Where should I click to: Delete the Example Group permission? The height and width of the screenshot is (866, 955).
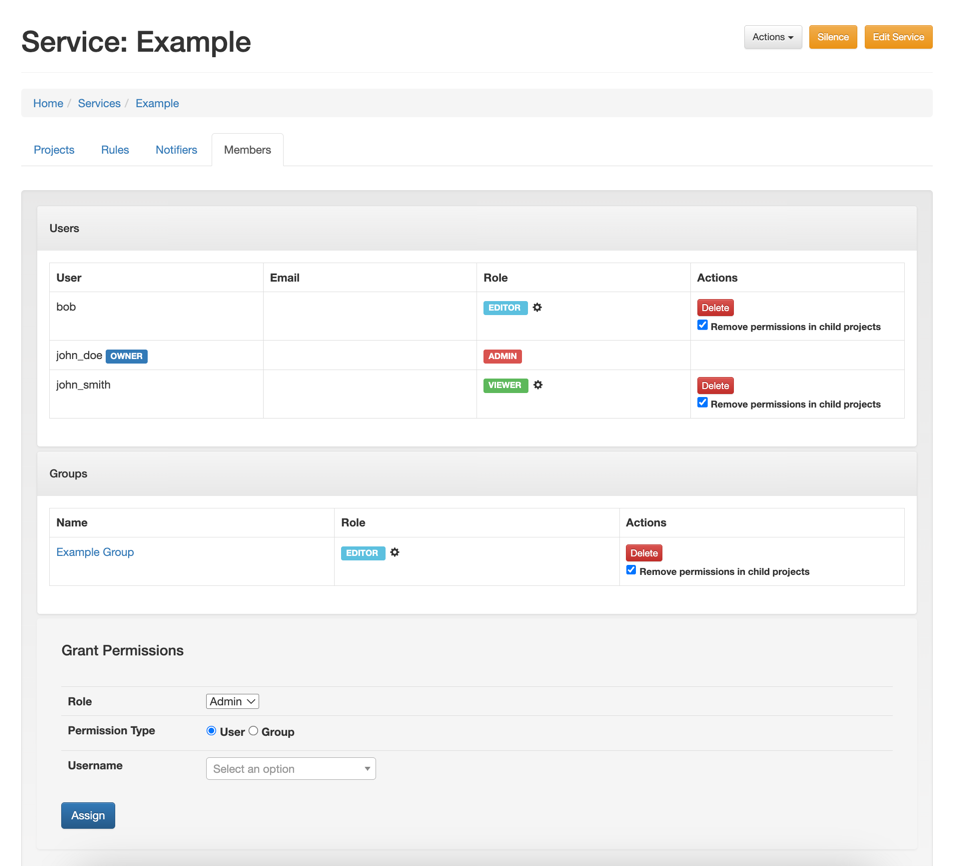643,553
